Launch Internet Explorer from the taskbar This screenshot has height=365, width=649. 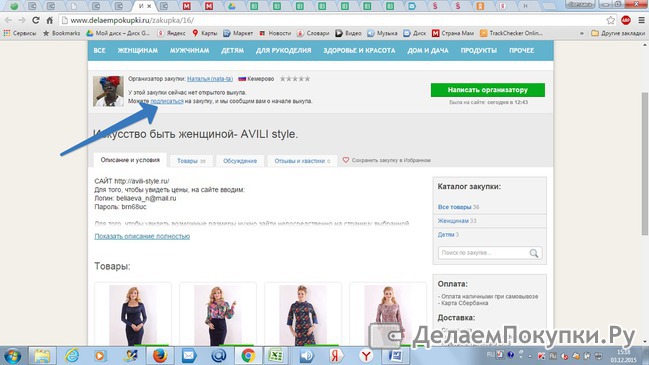pyautogui.click(x=72, y=356)
